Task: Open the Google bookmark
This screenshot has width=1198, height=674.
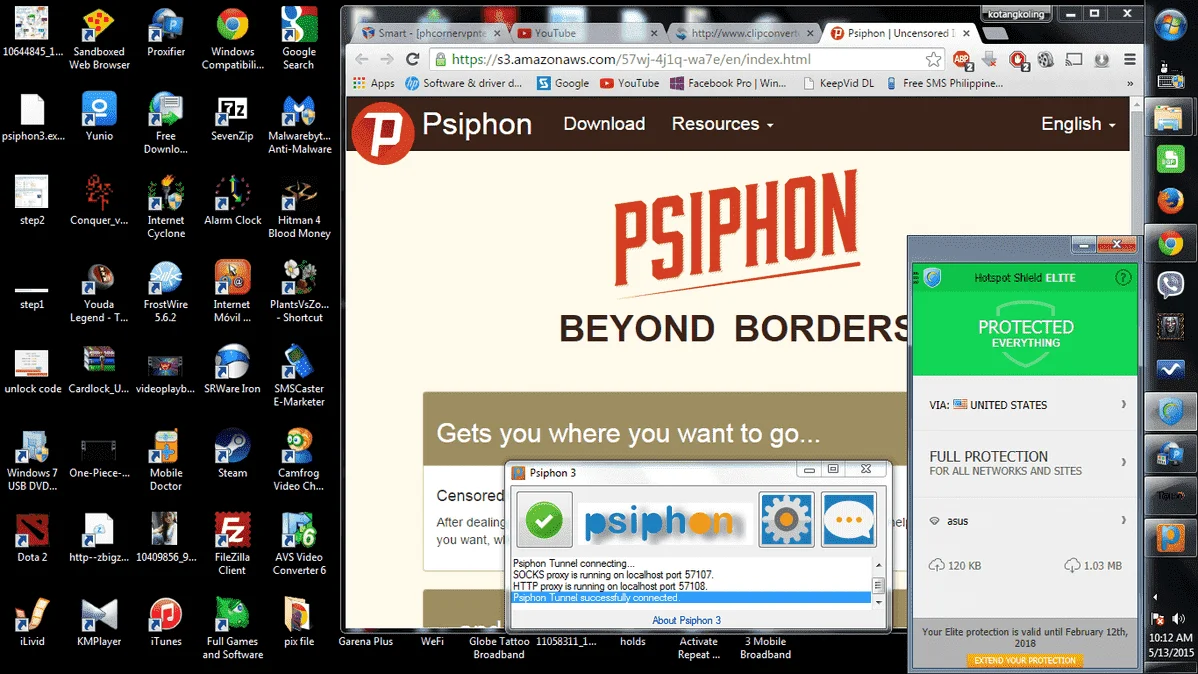Action: 563,83
